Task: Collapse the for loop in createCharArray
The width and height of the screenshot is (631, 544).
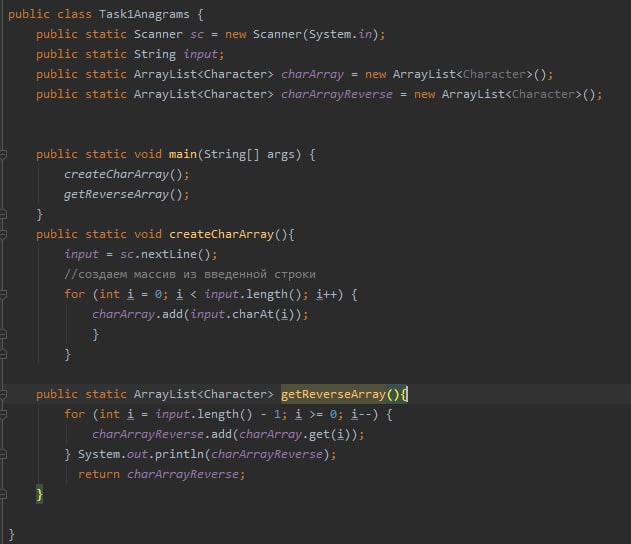Action: pyautogui.click(x=3, y=294)
